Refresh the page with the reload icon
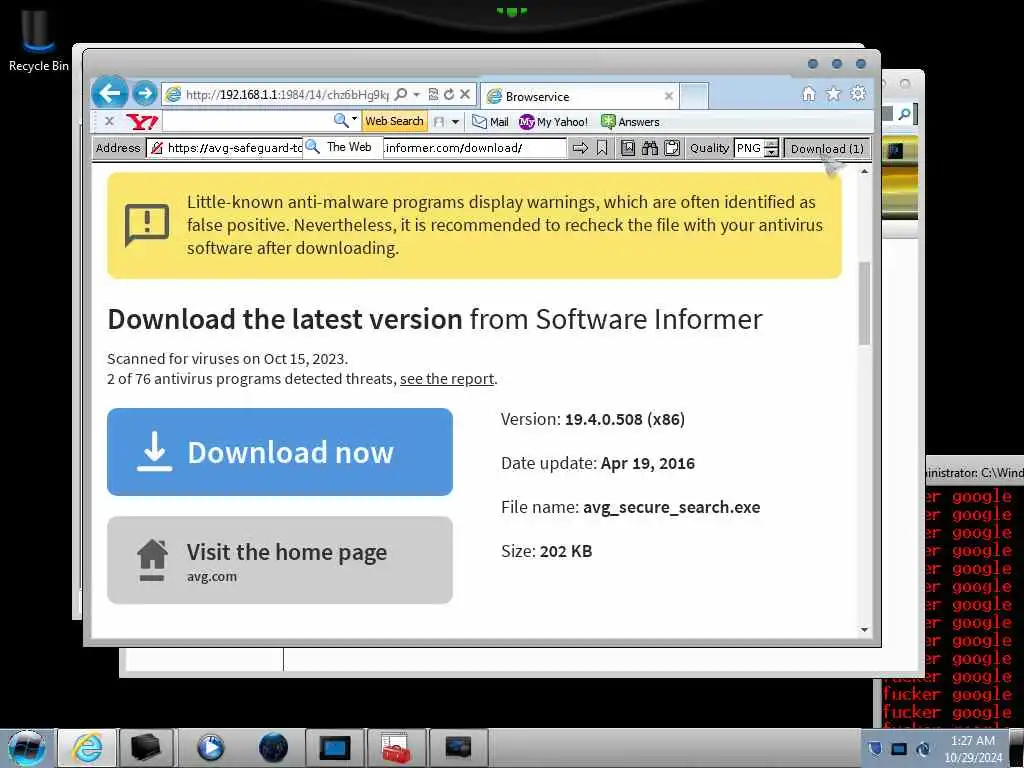The width and height of the screenshot is (1024, 768). tap(449, 95)
